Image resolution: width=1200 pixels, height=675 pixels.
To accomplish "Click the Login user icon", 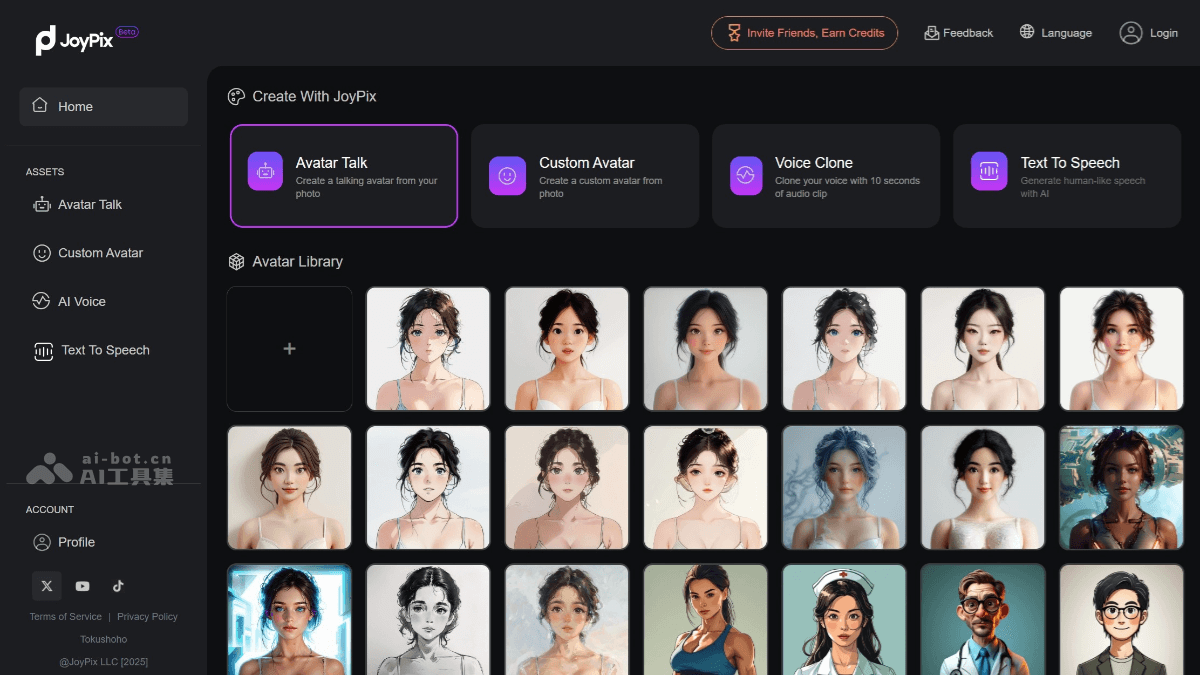I will 1131,33.
